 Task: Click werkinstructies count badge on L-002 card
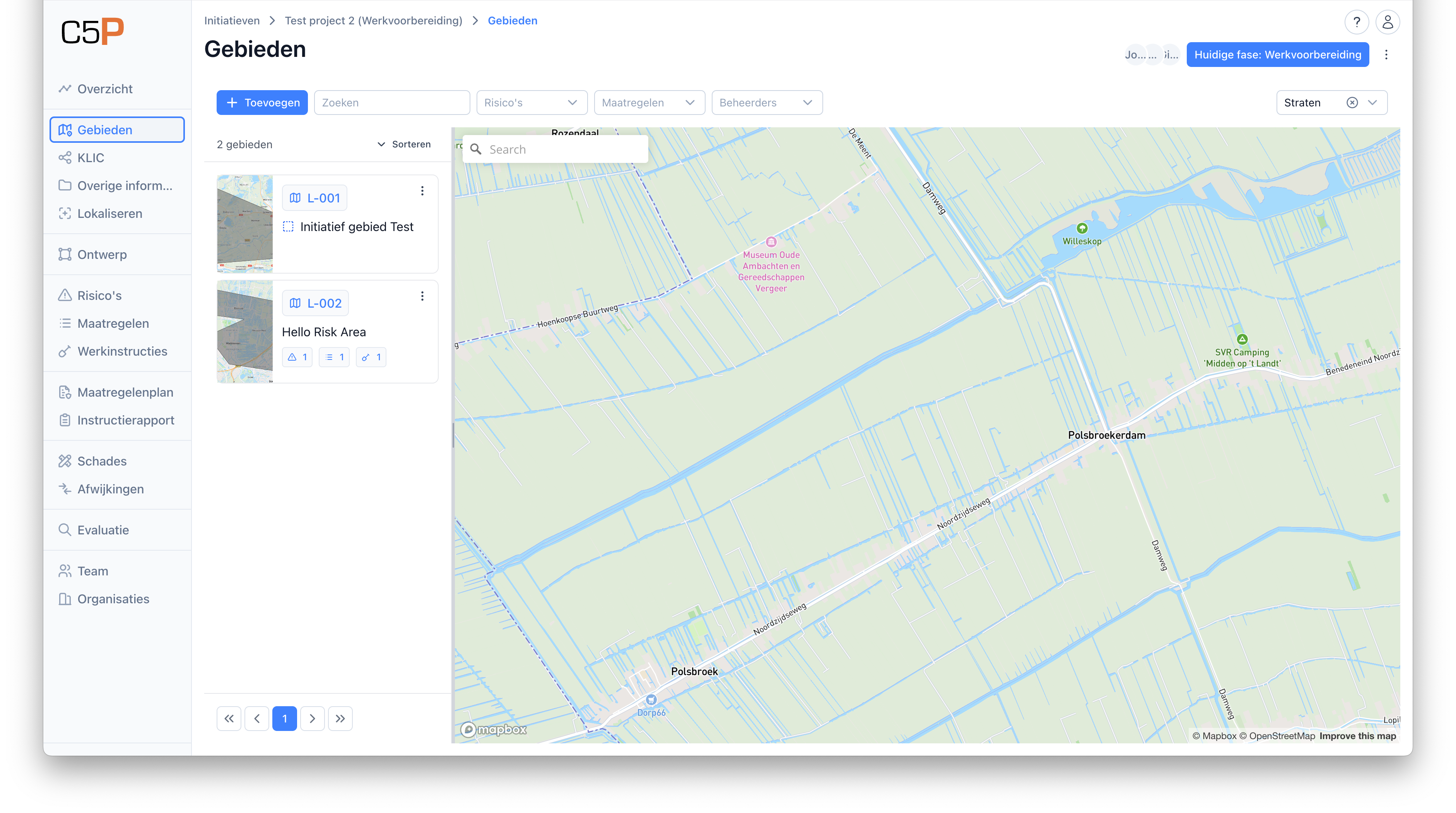(371, 357)
